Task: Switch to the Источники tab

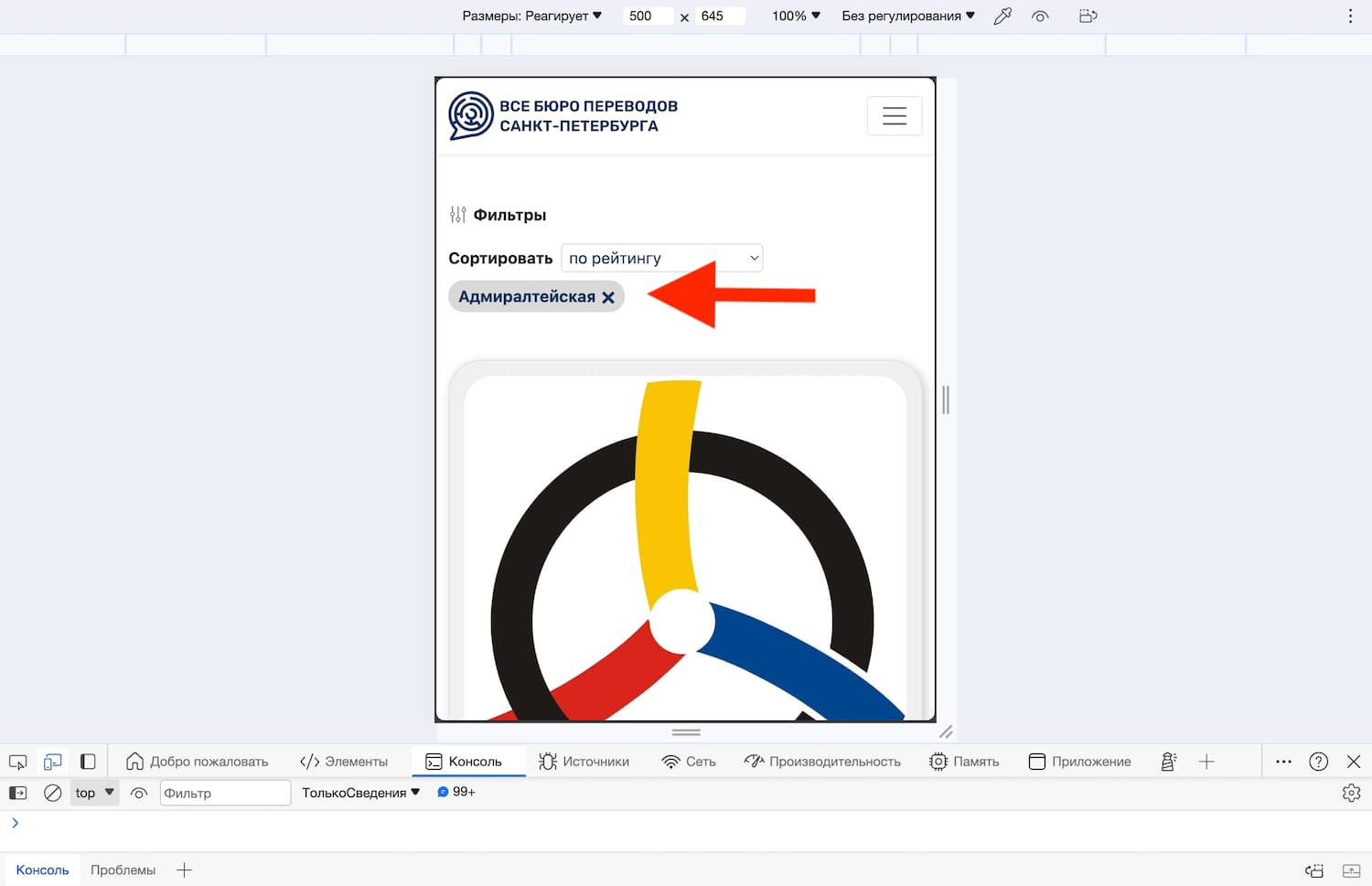Action: coord(584,762)
